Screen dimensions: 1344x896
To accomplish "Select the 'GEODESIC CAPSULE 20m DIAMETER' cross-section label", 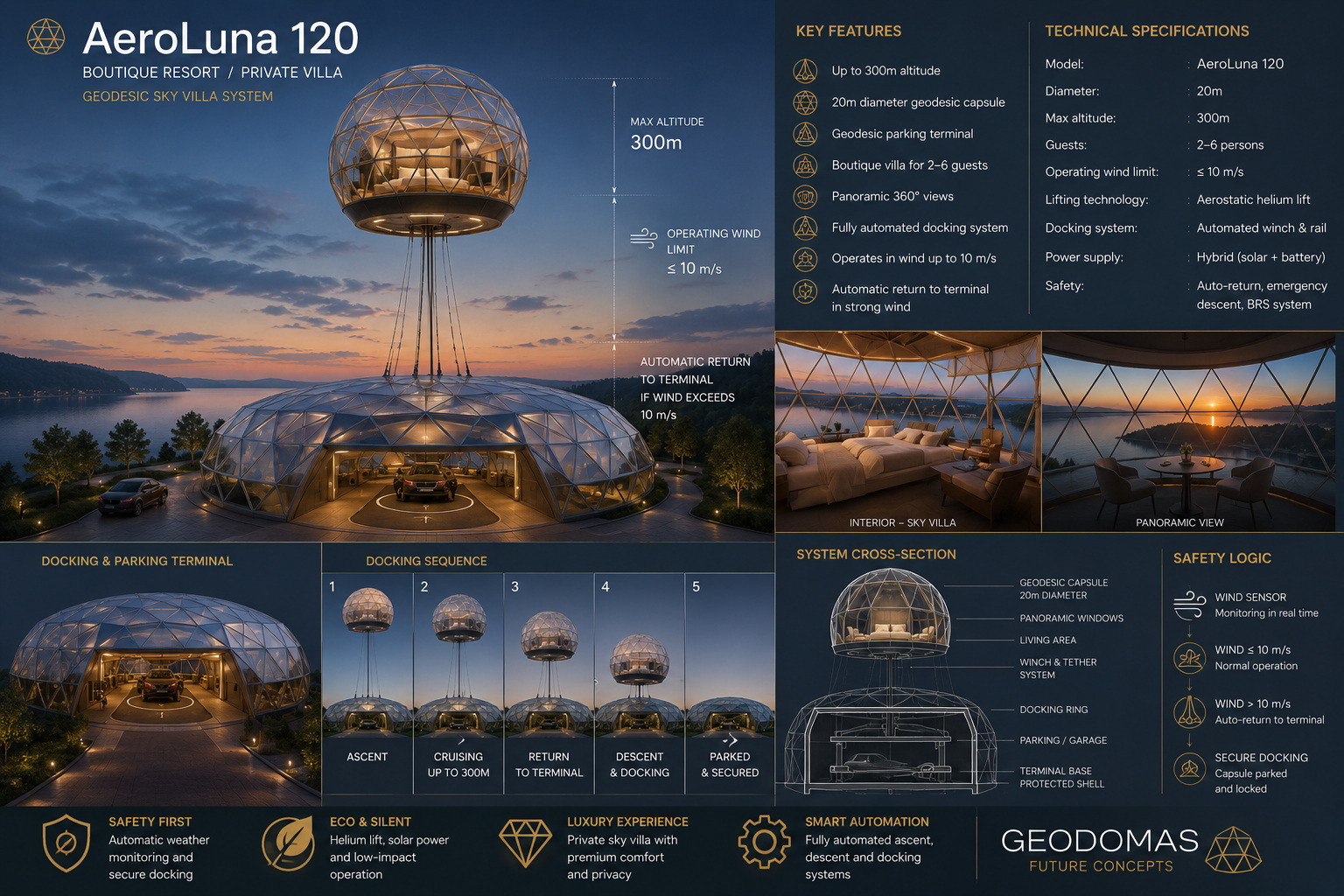I will pos(1064,589).
